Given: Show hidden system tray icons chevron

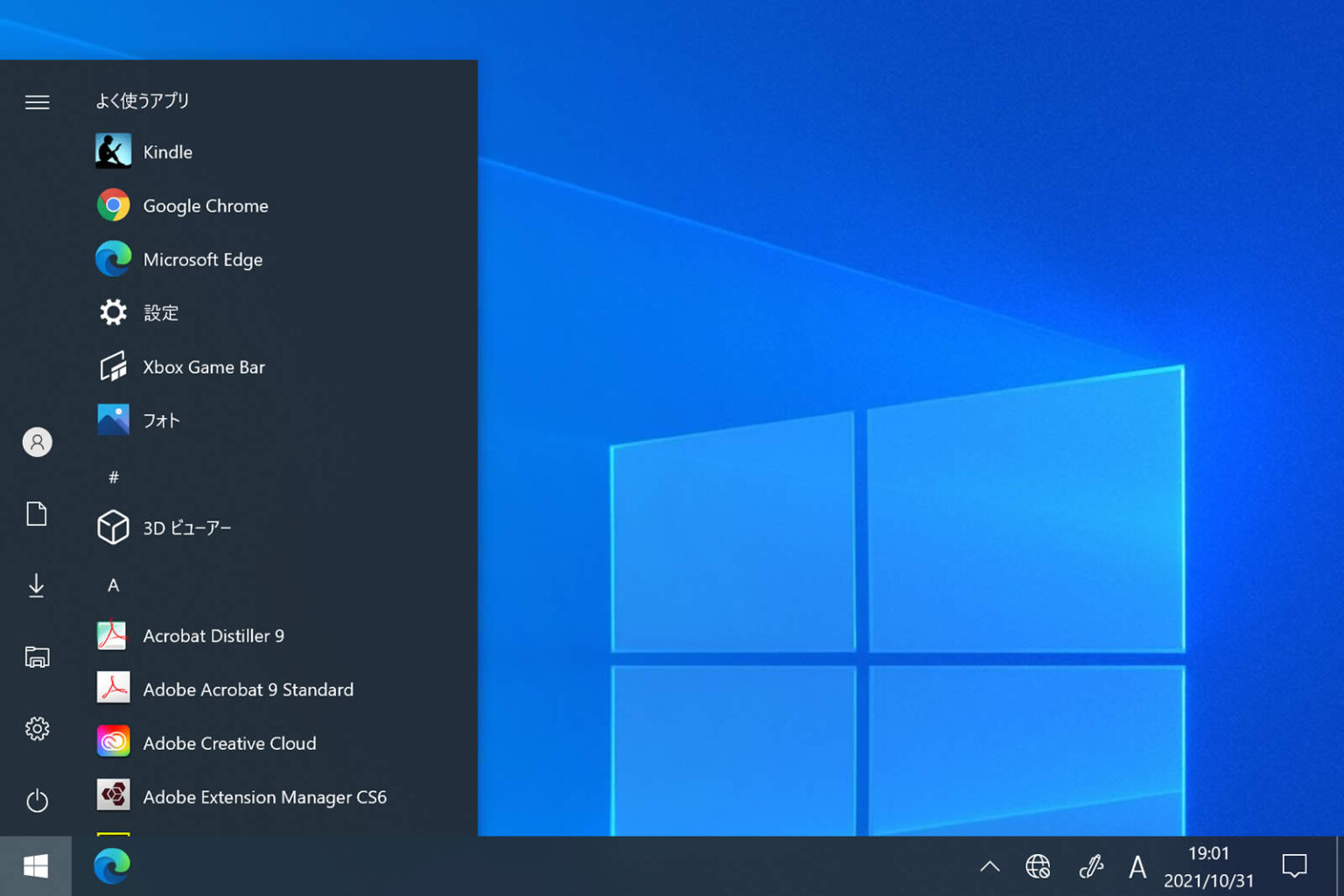Looking at the screenshot, I should click(x=990, y=866).
